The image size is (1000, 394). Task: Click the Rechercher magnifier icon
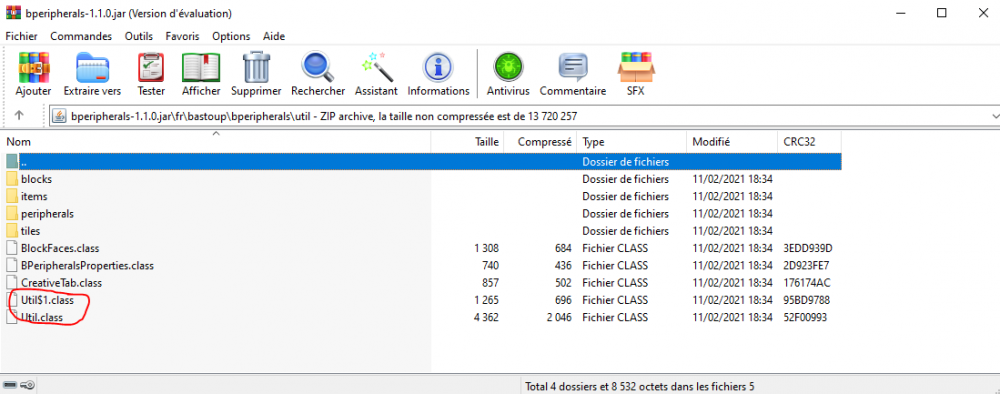tap(318, 67)
